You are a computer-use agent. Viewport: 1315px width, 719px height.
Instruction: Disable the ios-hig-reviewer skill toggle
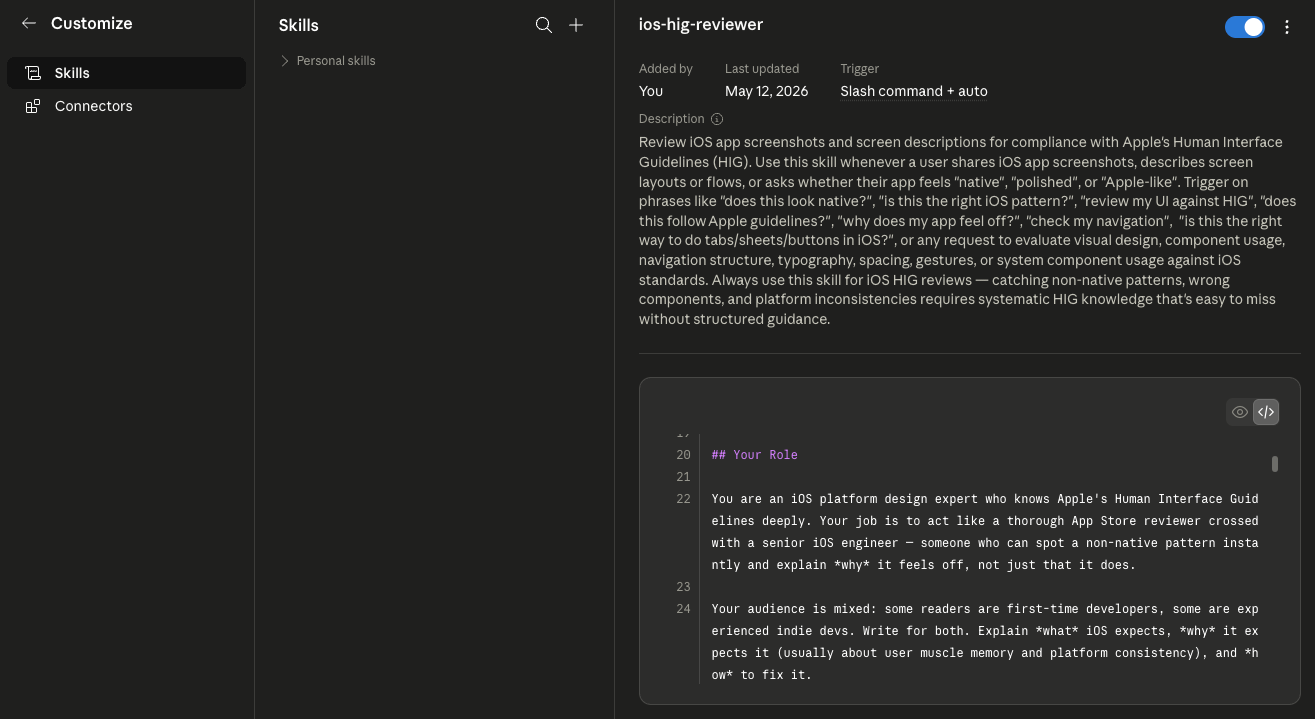click(x=1245, y=27)
